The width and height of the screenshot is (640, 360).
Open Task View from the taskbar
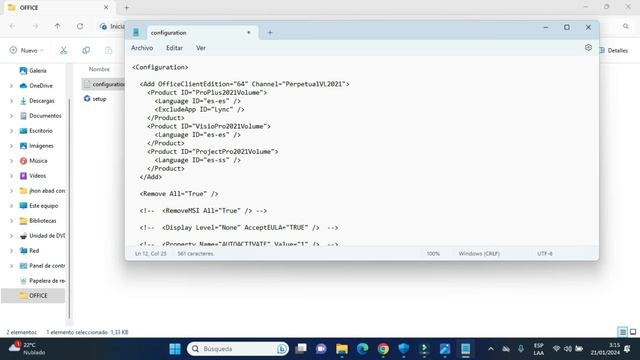coord(301,349)
